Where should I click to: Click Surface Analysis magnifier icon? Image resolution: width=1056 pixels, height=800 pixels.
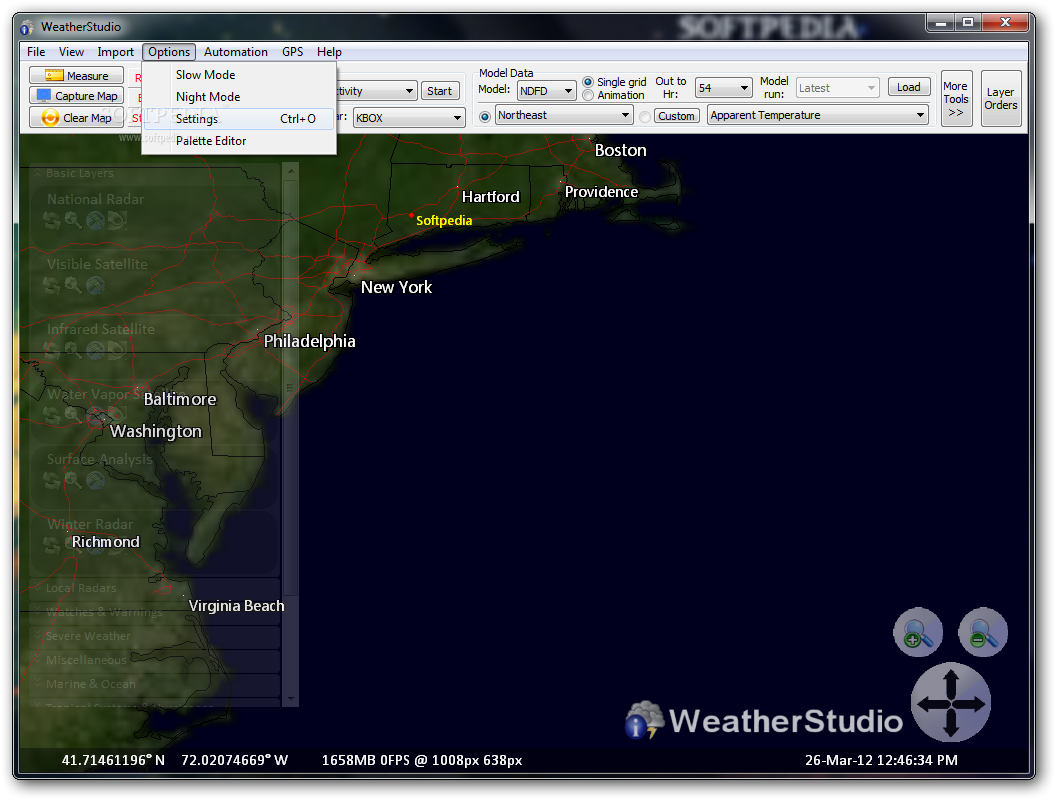(x=73, y=480)
